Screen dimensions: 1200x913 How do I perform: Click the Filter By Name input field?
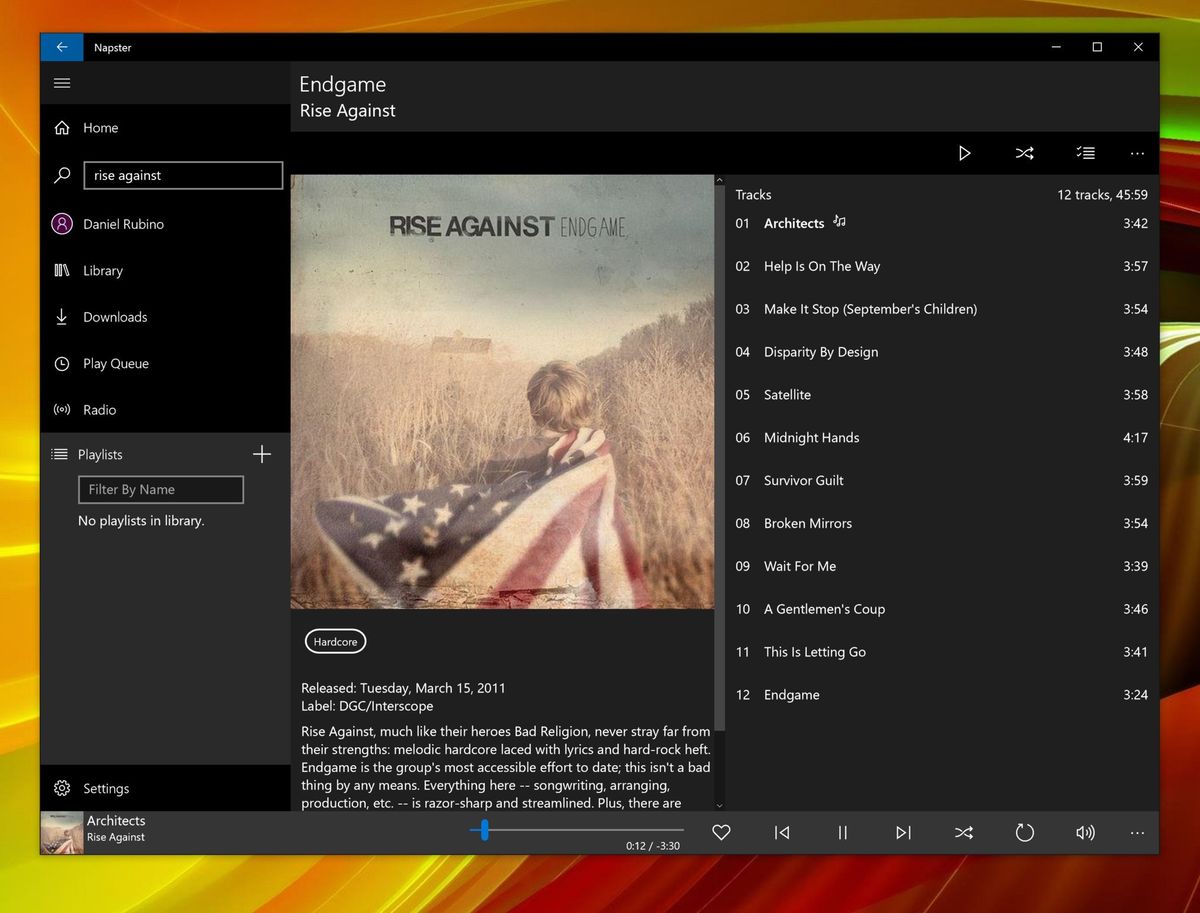point(160,489)
